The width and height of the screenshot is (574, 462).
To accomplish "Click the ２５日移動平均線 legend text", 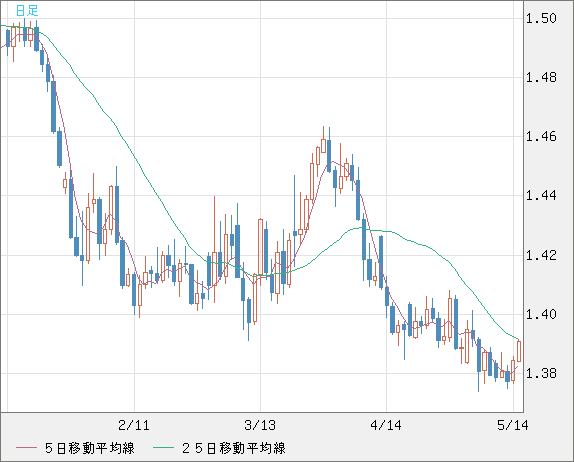I will pos(234,448).
